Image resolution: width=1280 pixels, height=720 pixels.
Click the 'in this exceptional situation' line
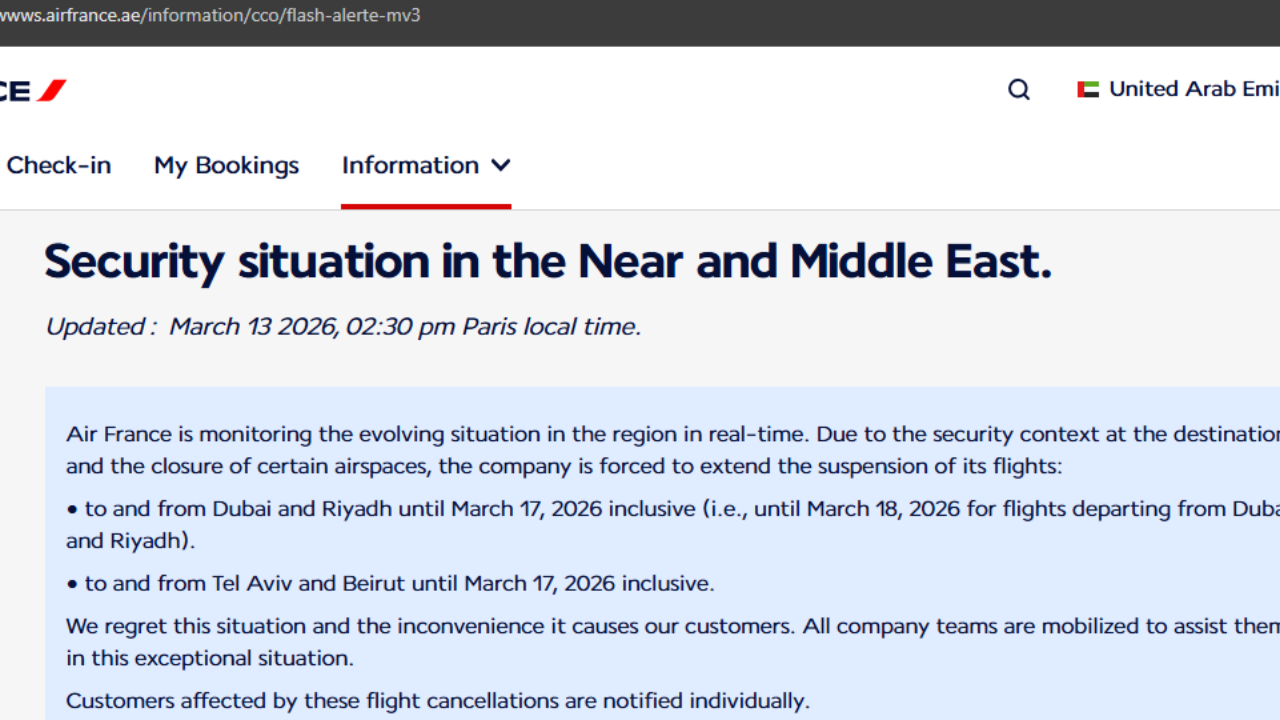pos(209,659)
